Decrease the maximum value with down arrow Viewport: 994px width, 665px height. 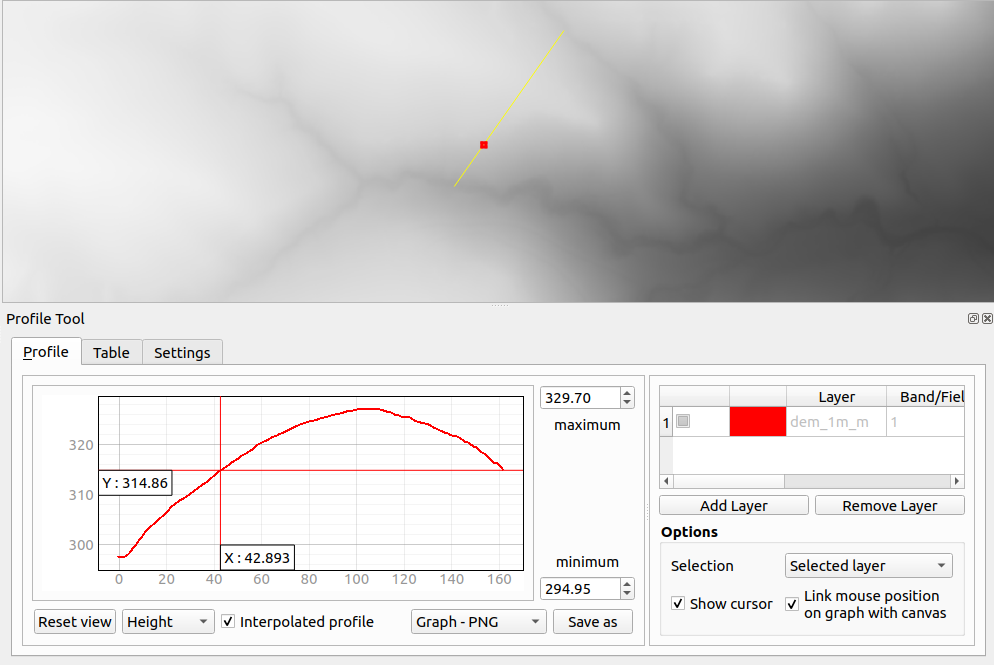(627, 403)
